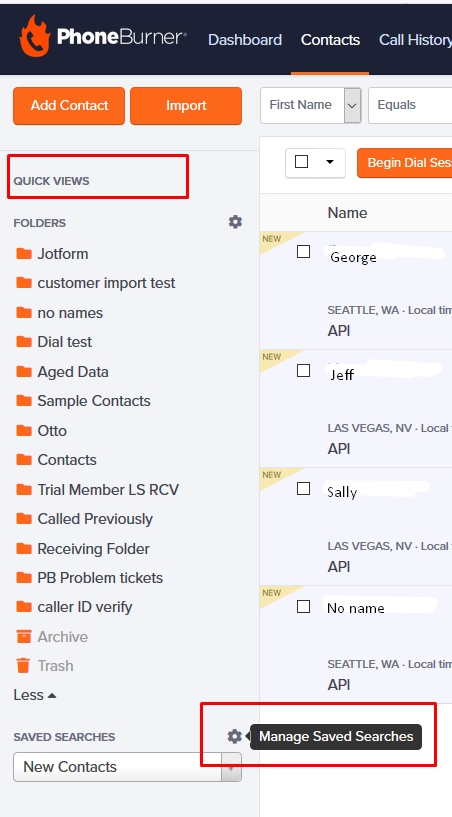Click the Jotform folder icon

coord(23,254)
